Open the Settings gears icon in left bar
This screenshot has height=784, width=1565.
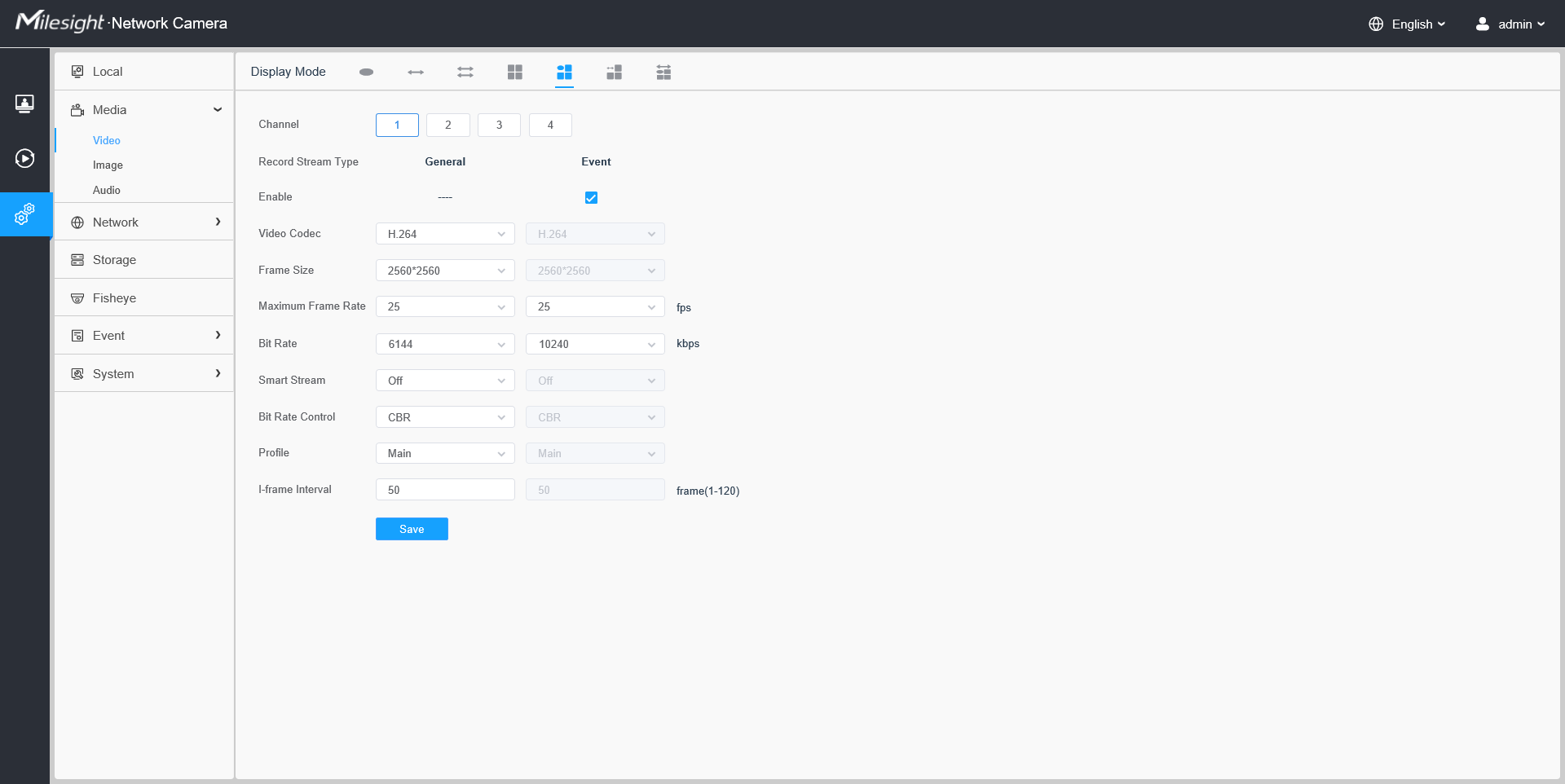pyautogui.click(x=24, y=214)
